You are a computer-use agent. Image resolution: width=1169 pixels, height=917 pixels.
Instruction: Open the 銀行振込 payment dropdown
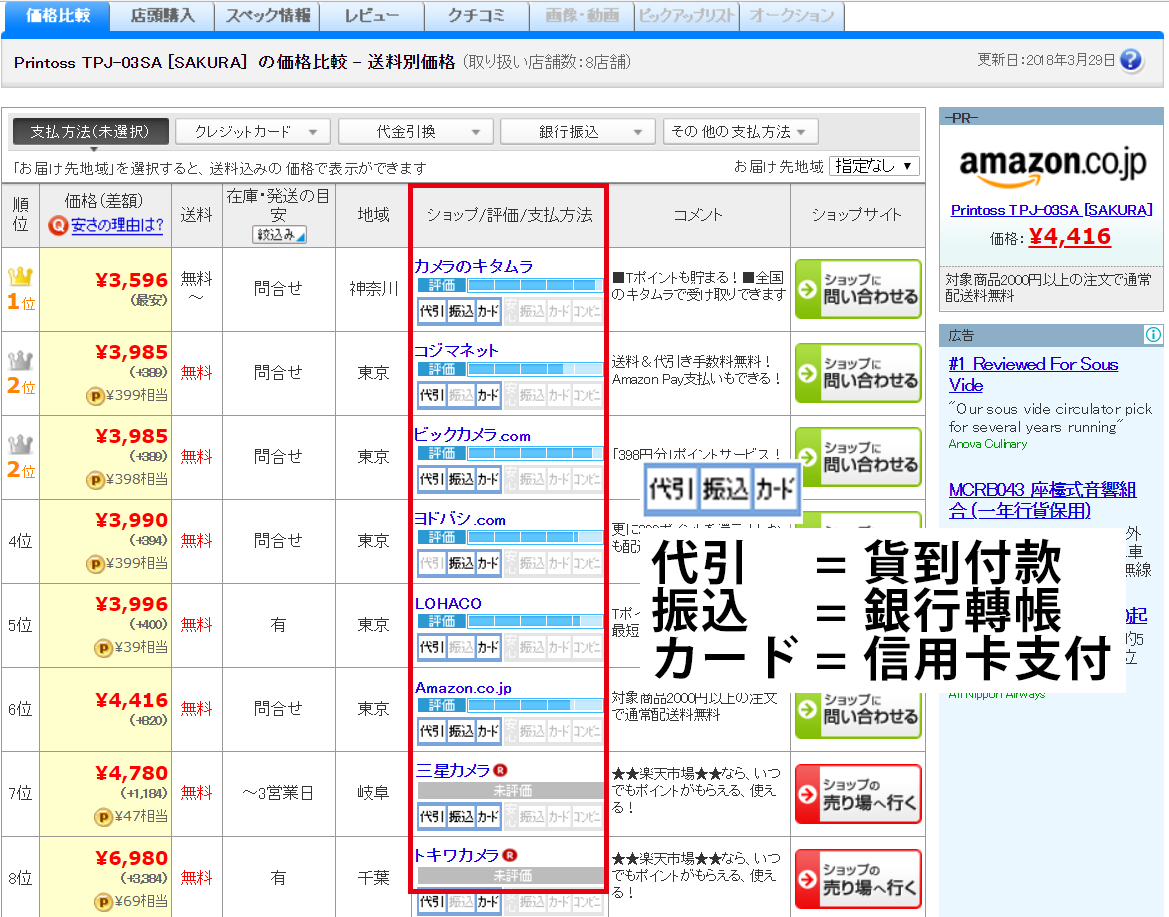[578, 132]
